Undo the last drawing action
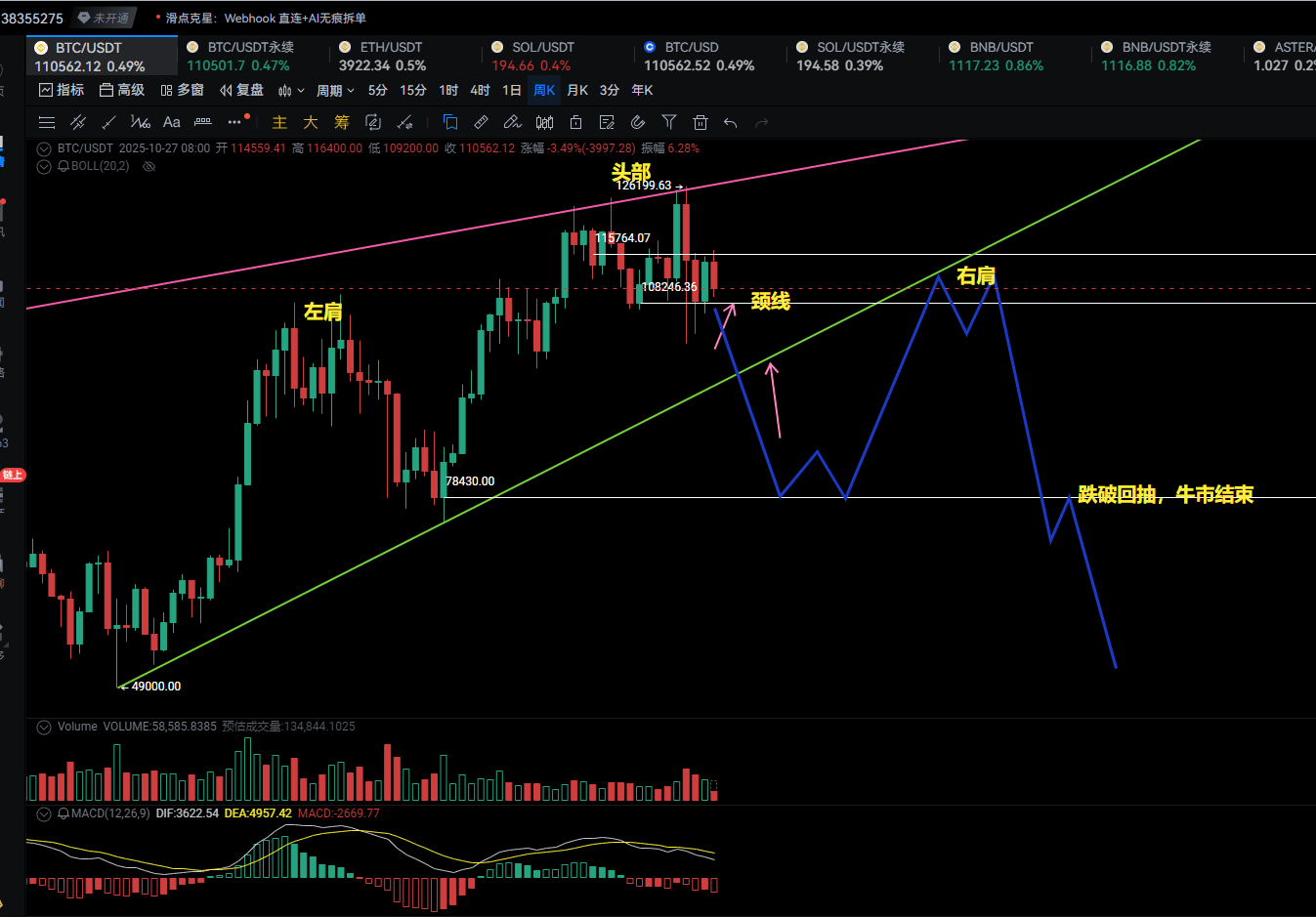Screen dimensions: 1316x917 [730, 122]
